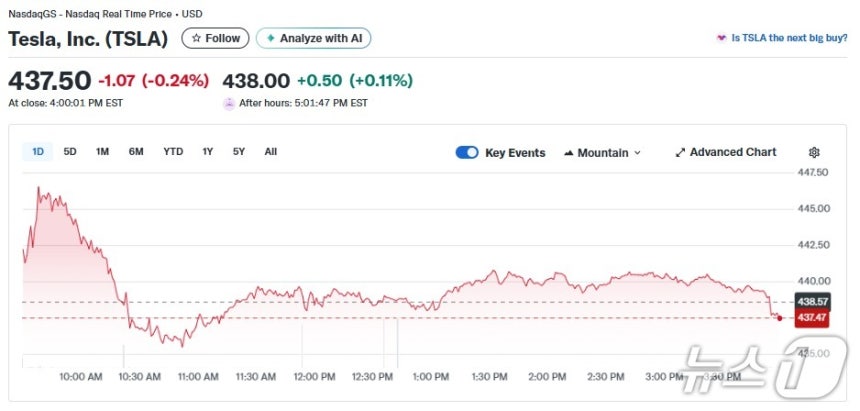
Task: Expand the Mountain chart type dropdown
Action: pos(602,153)
